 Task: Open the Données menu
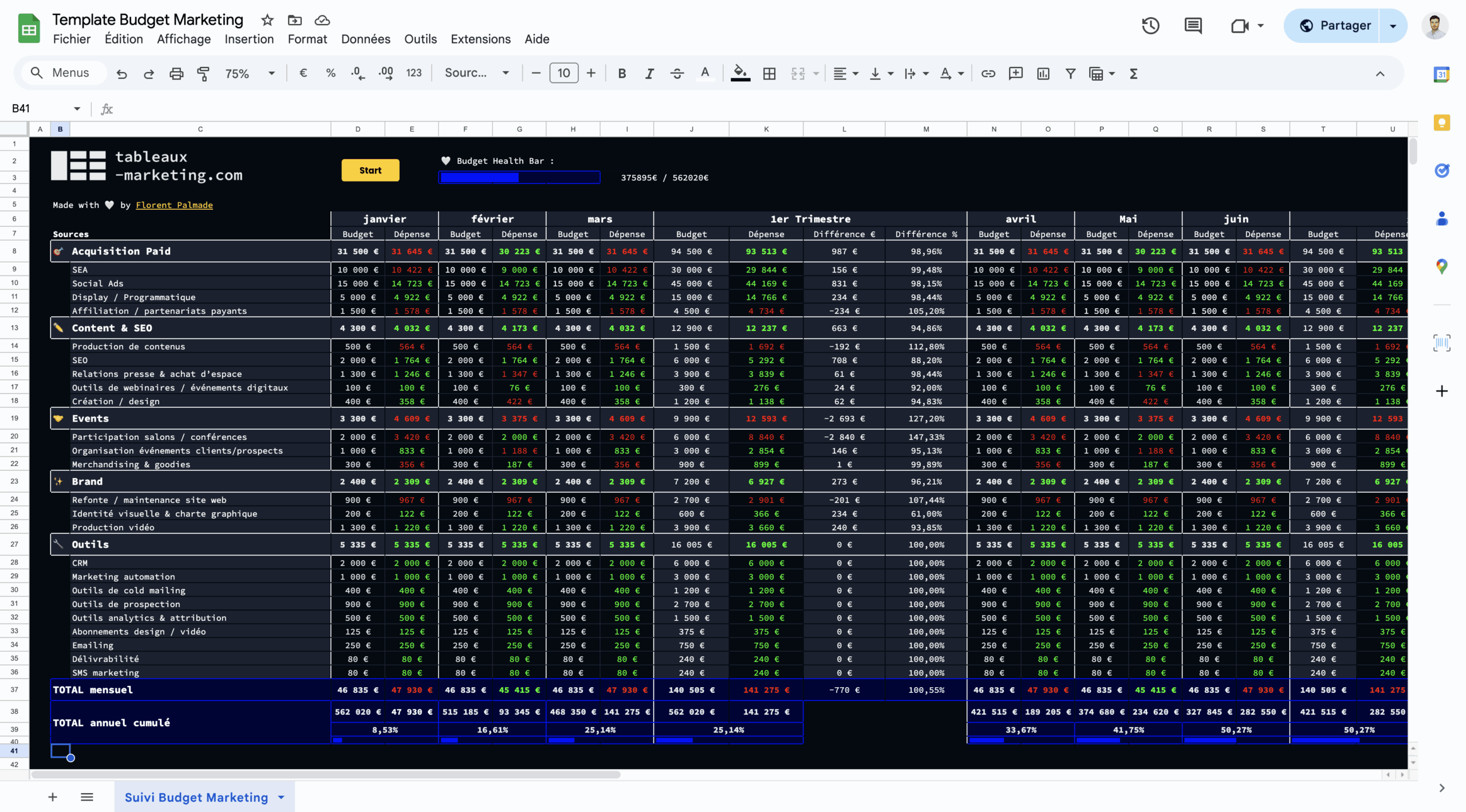pos(365,39)
